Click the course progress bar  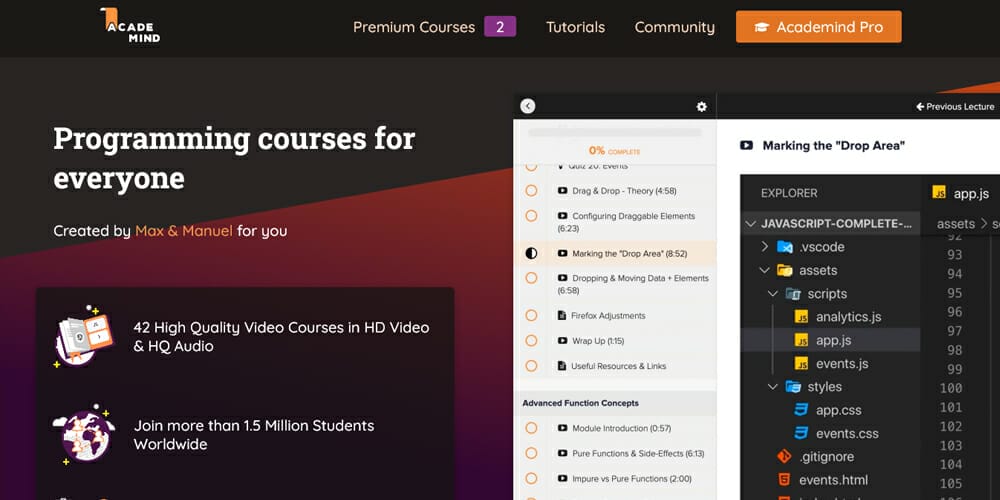tap(615, 133)
